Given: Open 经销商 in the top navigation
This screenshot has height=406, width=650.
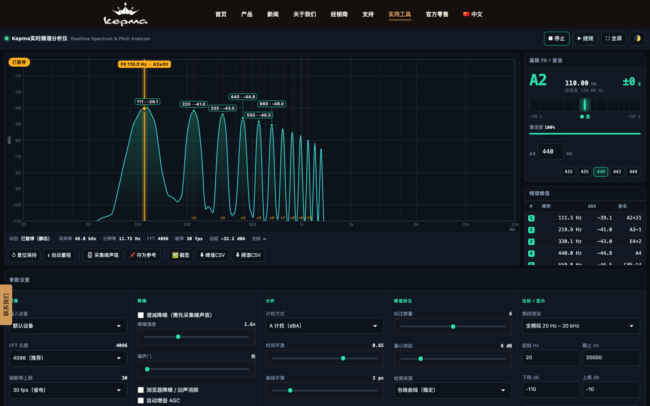Looking at the screenshot, I should 339,14.
